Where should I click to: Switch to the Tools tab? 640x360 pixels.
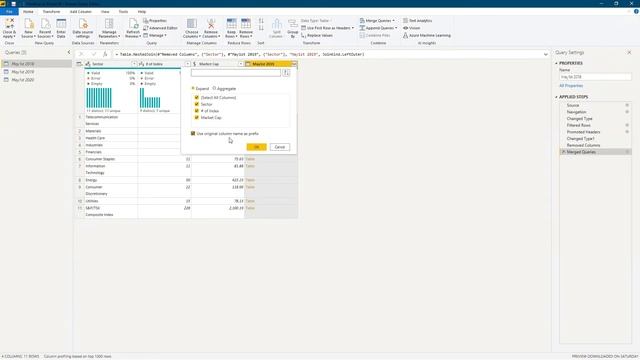123,12
